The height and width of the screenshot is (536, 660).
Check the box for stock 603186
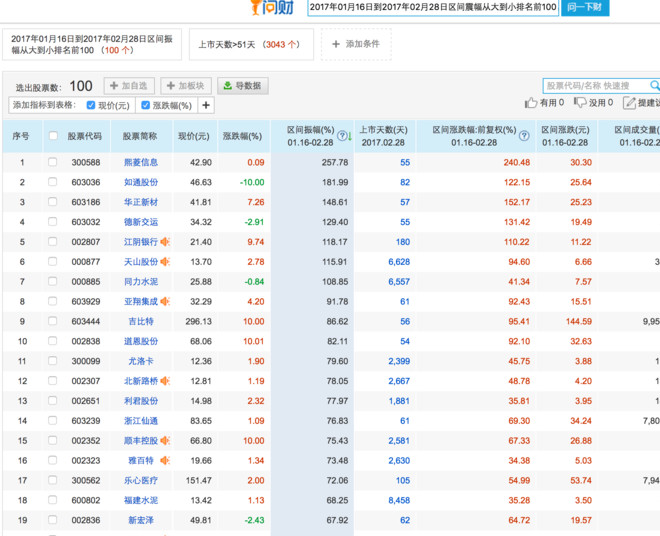click(52, 202)
